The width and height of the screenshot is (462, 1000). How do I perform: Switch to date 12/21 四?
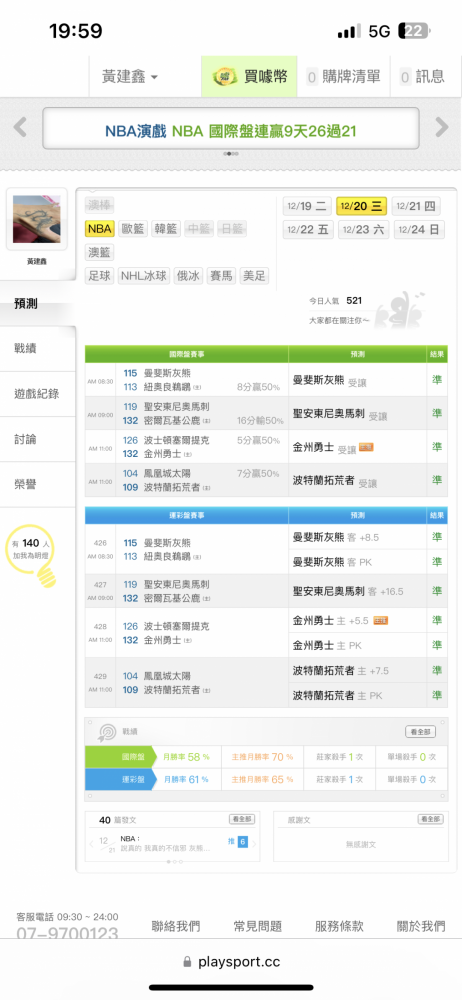(x=417, y=206)
